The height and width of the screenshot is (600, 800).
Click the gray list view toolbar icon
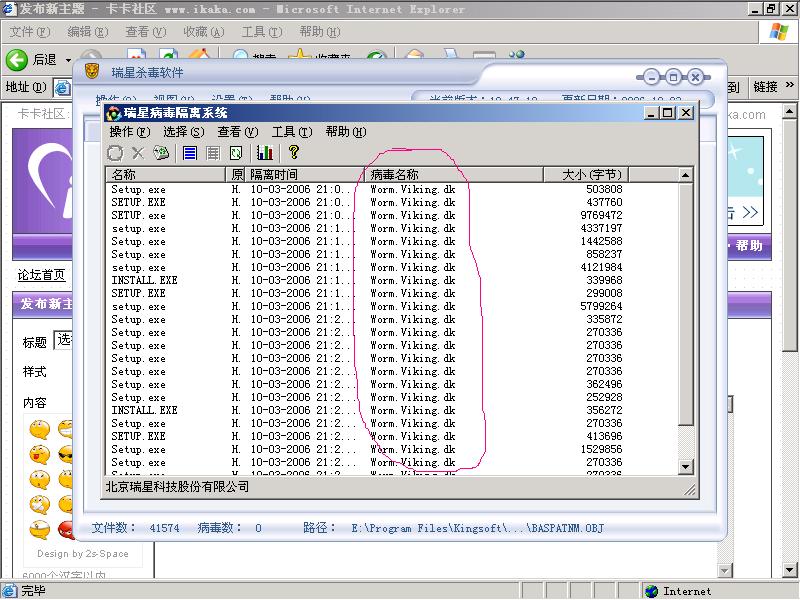click(213, 153)
